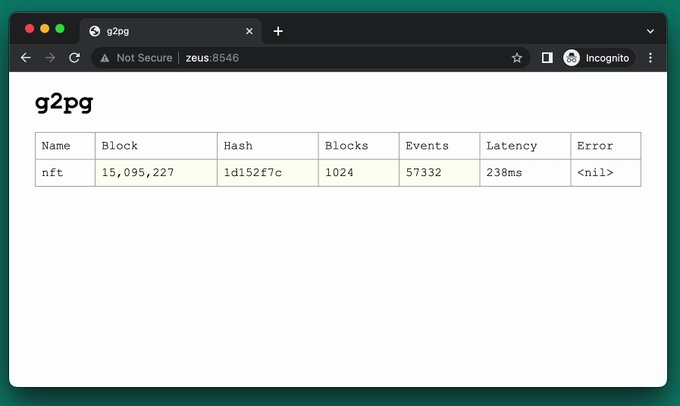Image resolution: width=680 pixels, height=406 pixels.
Task: Click the address bar showing zeus:8546
Action: pos(310,58)
